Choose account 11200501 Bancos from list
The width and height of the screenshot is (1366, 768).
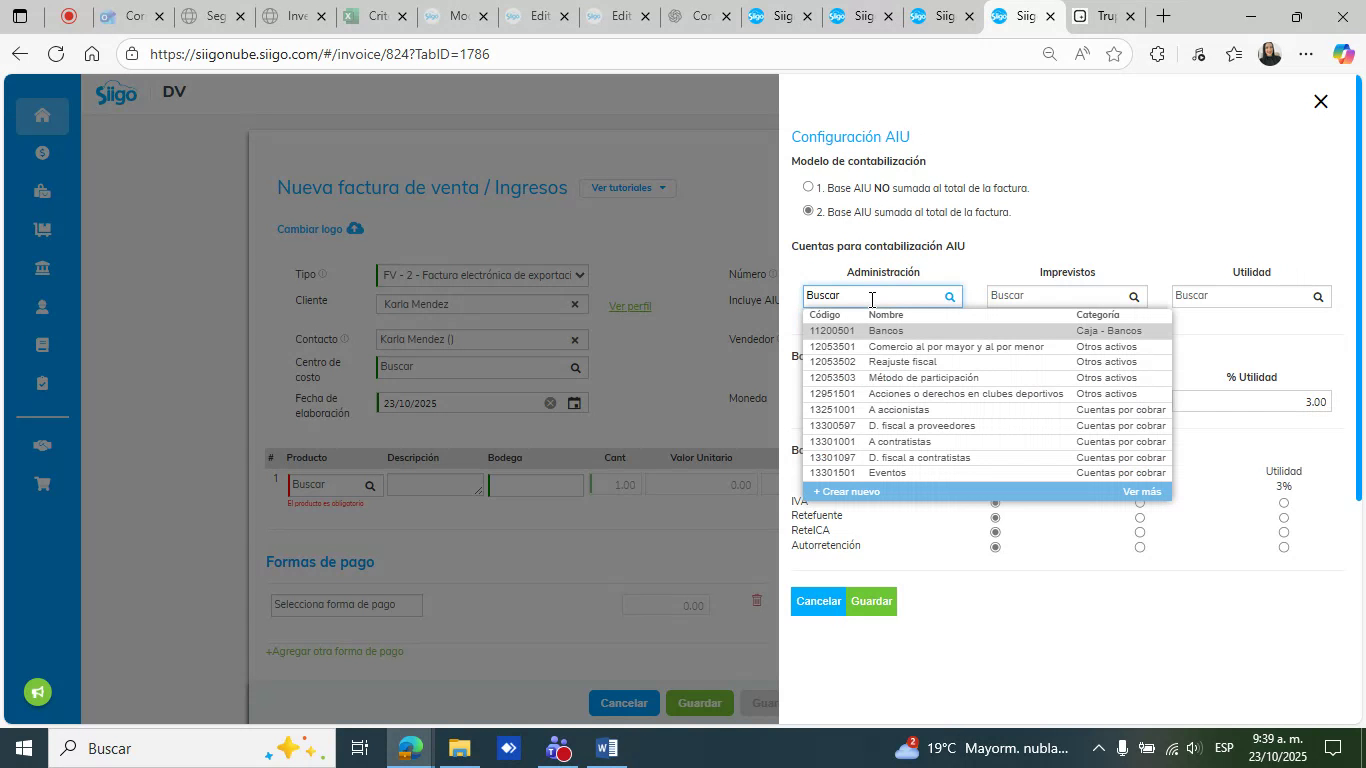(x=987, y=331)
